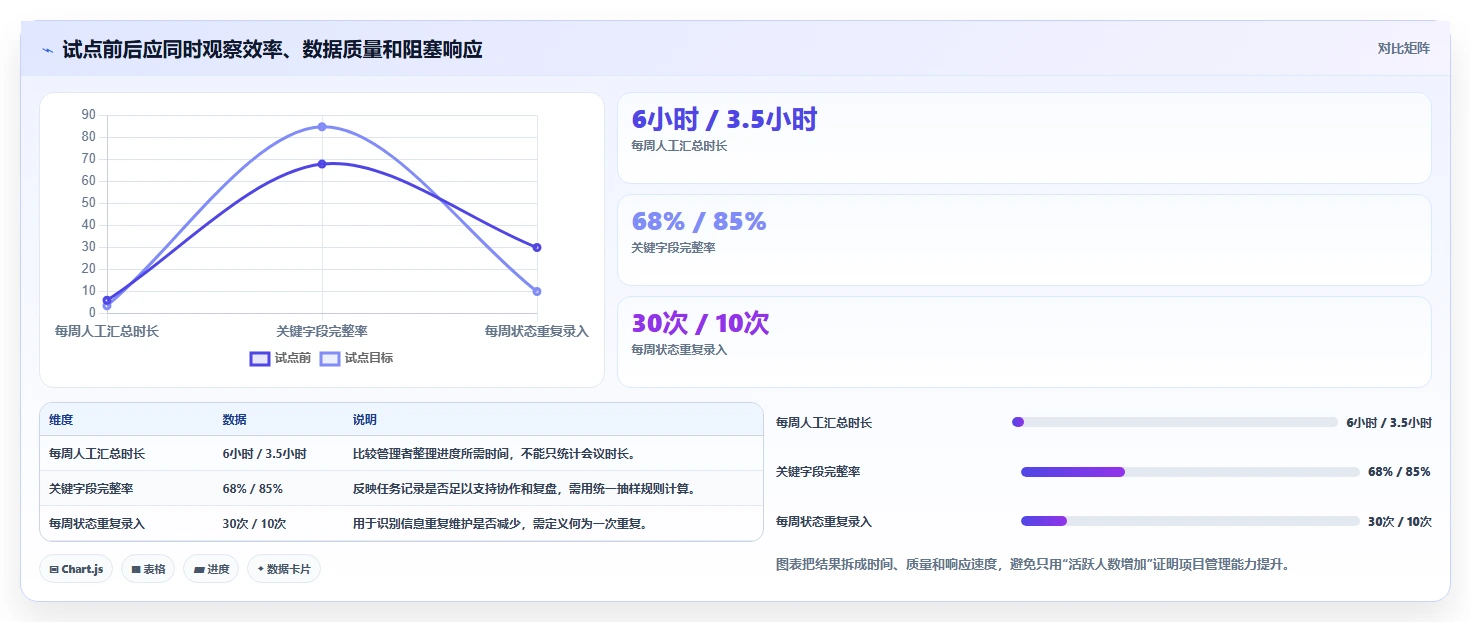Click the Chart.js tag chip
The height and width of the screenshot is (622, 1471).
click(x=77, y=569)
